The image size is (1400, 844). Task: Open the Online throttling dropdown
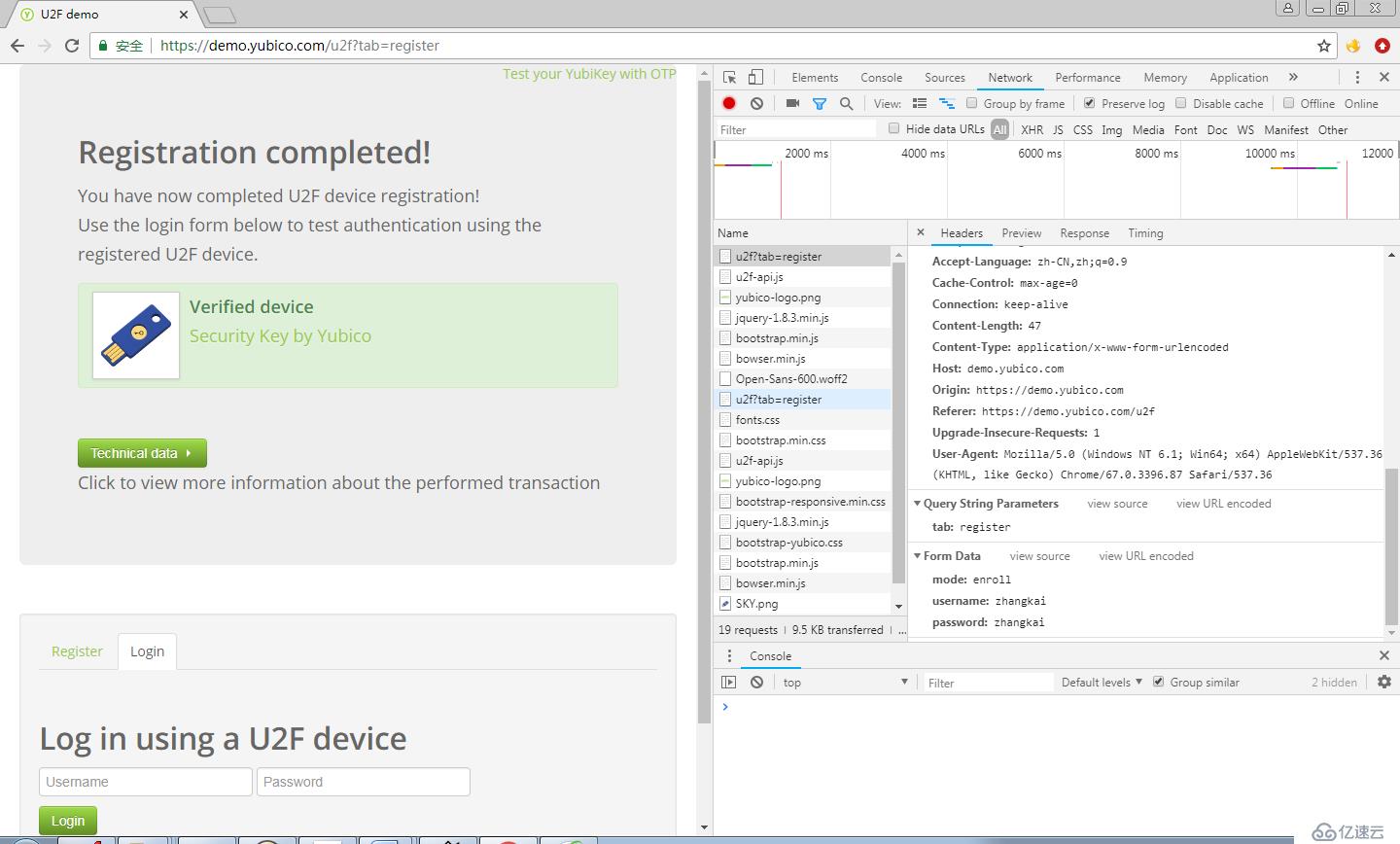pos(1361,103)
